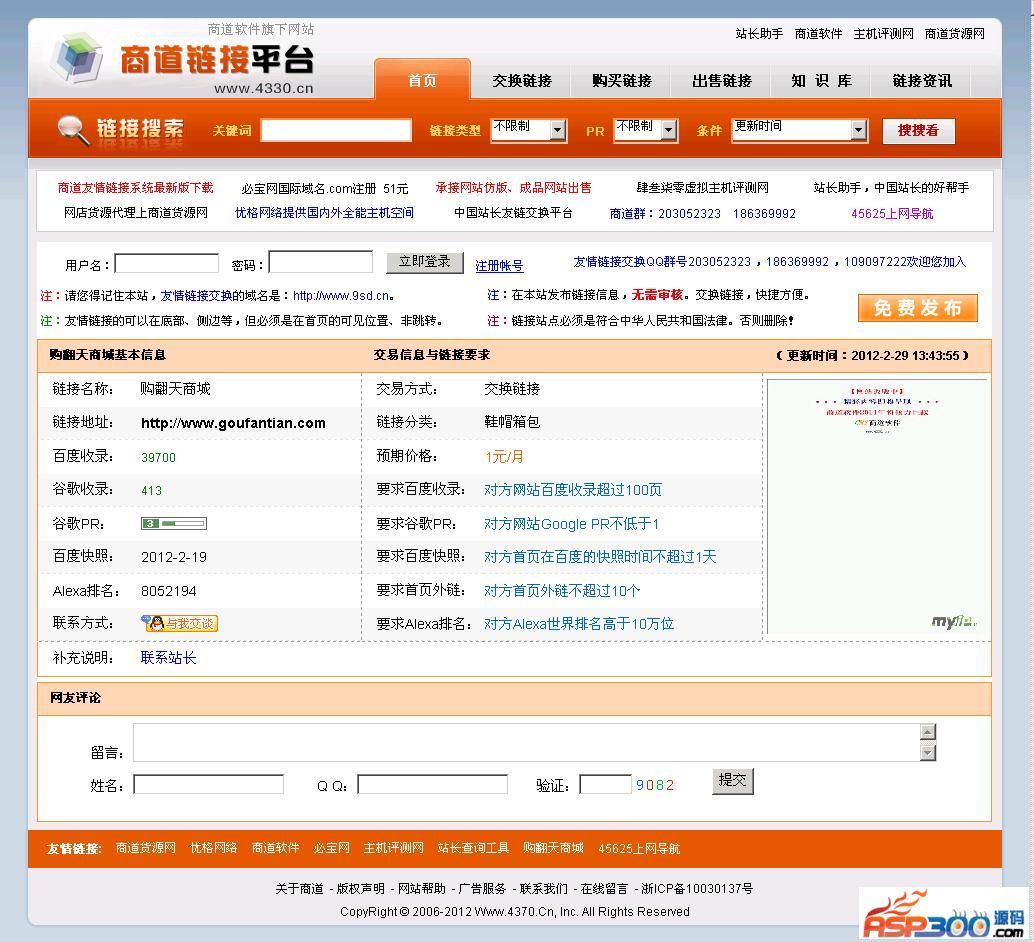Viewport: 1034px width, 942px height.
Task: Open the 链接资讯 tab
Action: [x=922, y=80]
